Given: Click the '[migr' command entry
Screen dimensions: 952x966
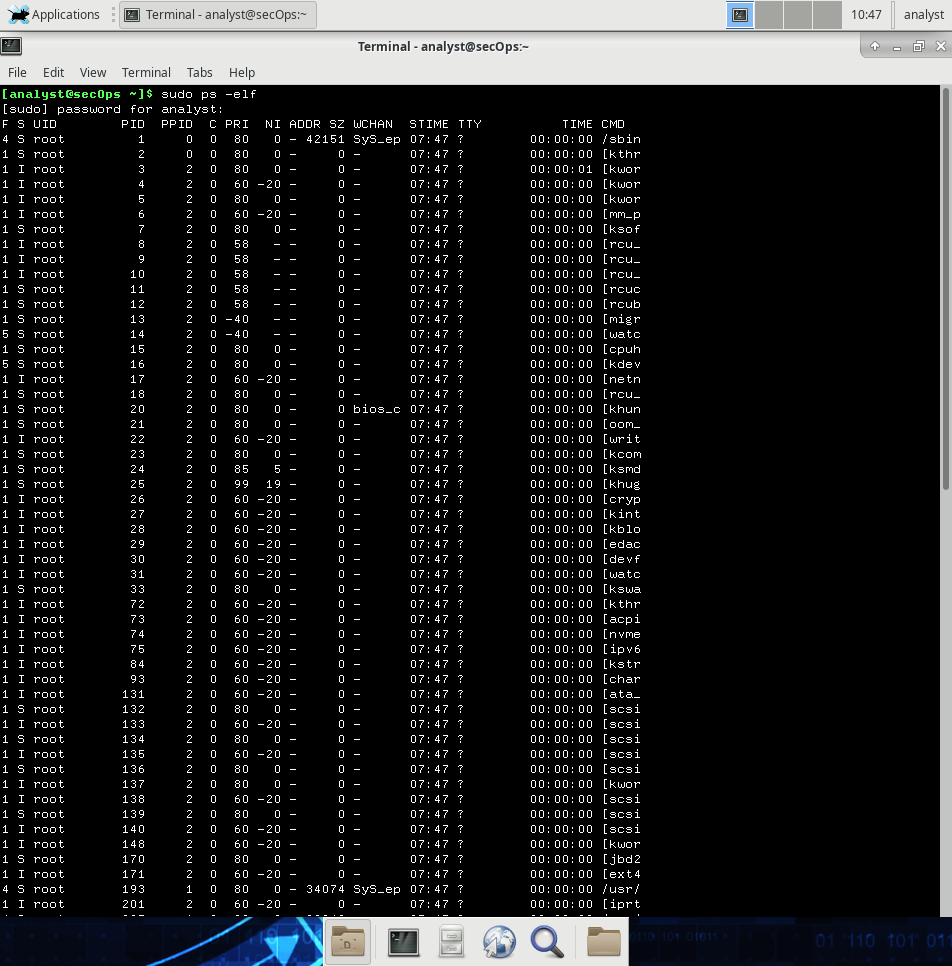Looking at the screenshot, I should pyautogui.click(x=621, y=319).
